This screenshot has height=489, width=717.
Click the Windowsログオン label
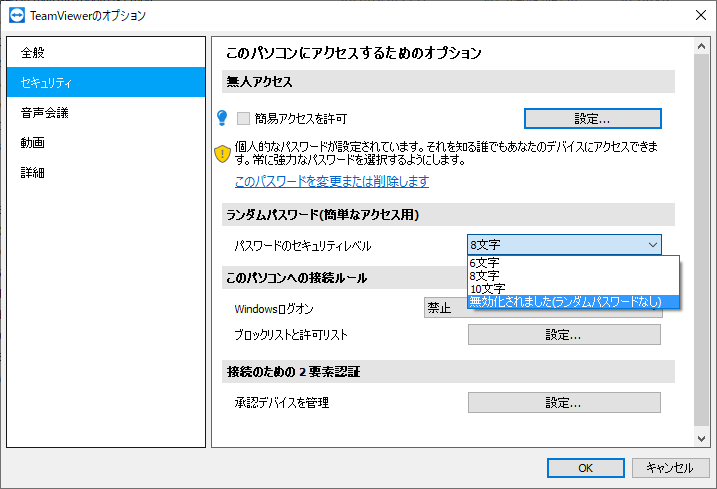pos(274,309)
